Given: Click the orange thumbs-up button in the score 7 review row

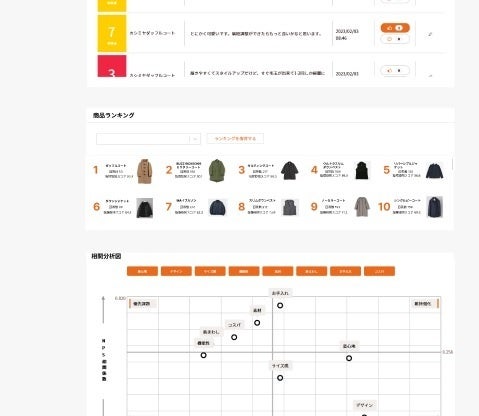Looking at the screenshot, I should pos(395,28).
